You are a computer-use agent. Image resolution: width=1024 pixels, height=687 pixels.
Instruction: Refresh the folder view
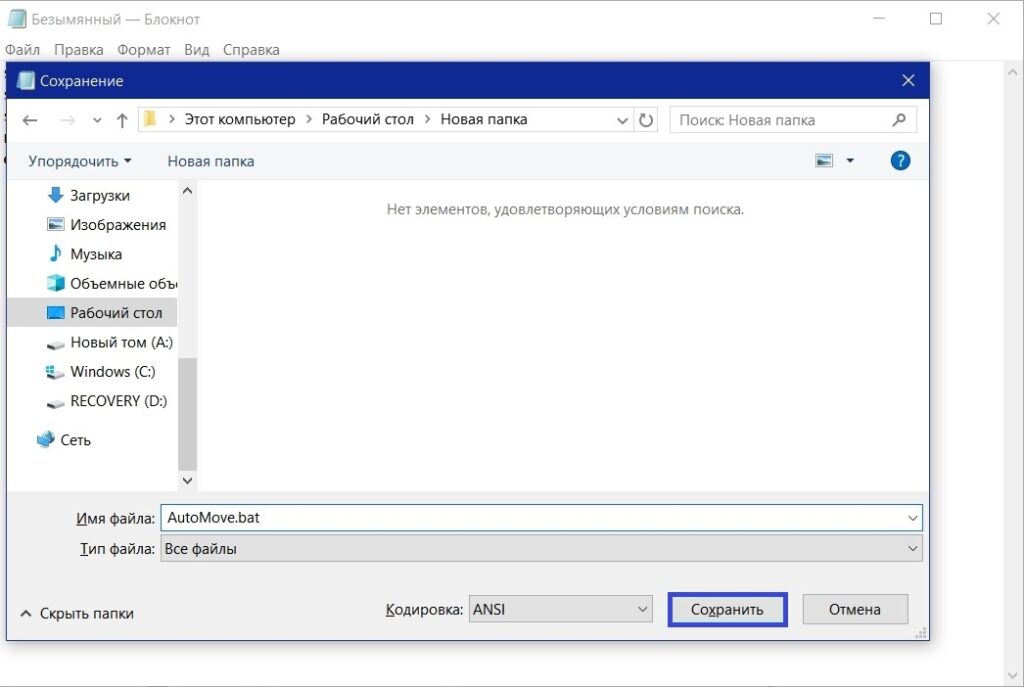646,120
